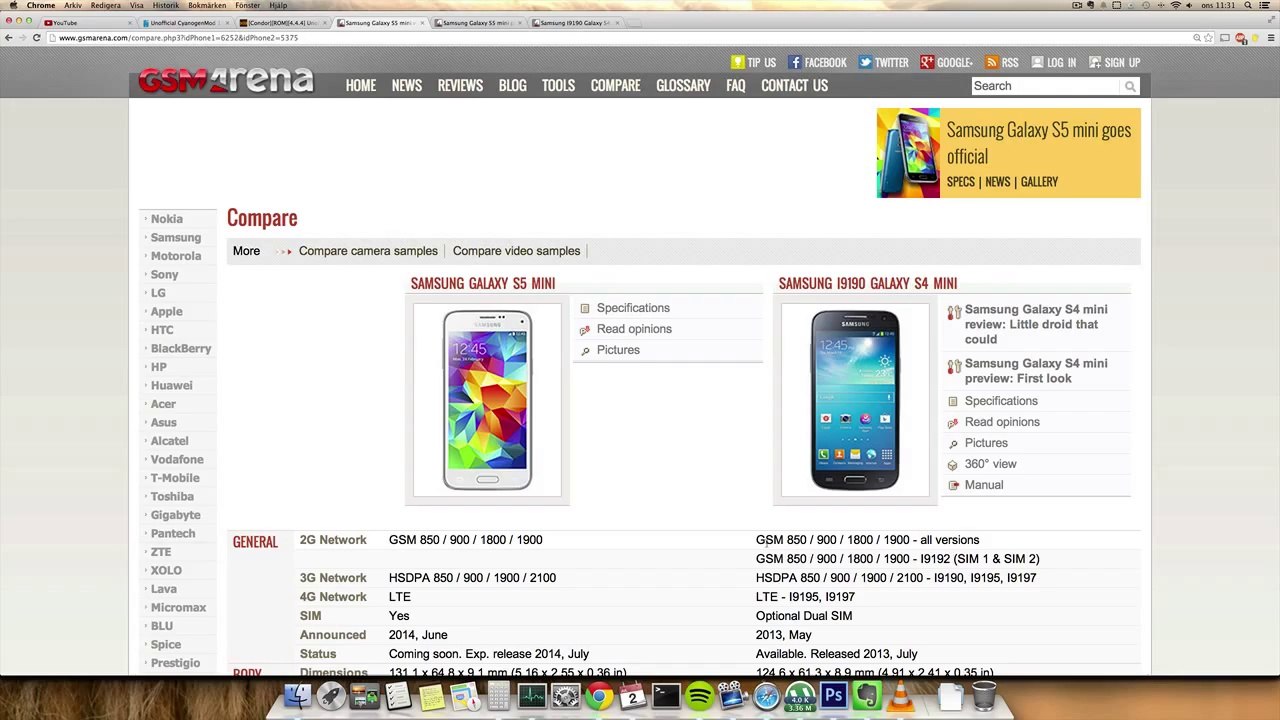
Task: Open Galaxy S5 mini Specifications link
Action: tap(633, 308)
